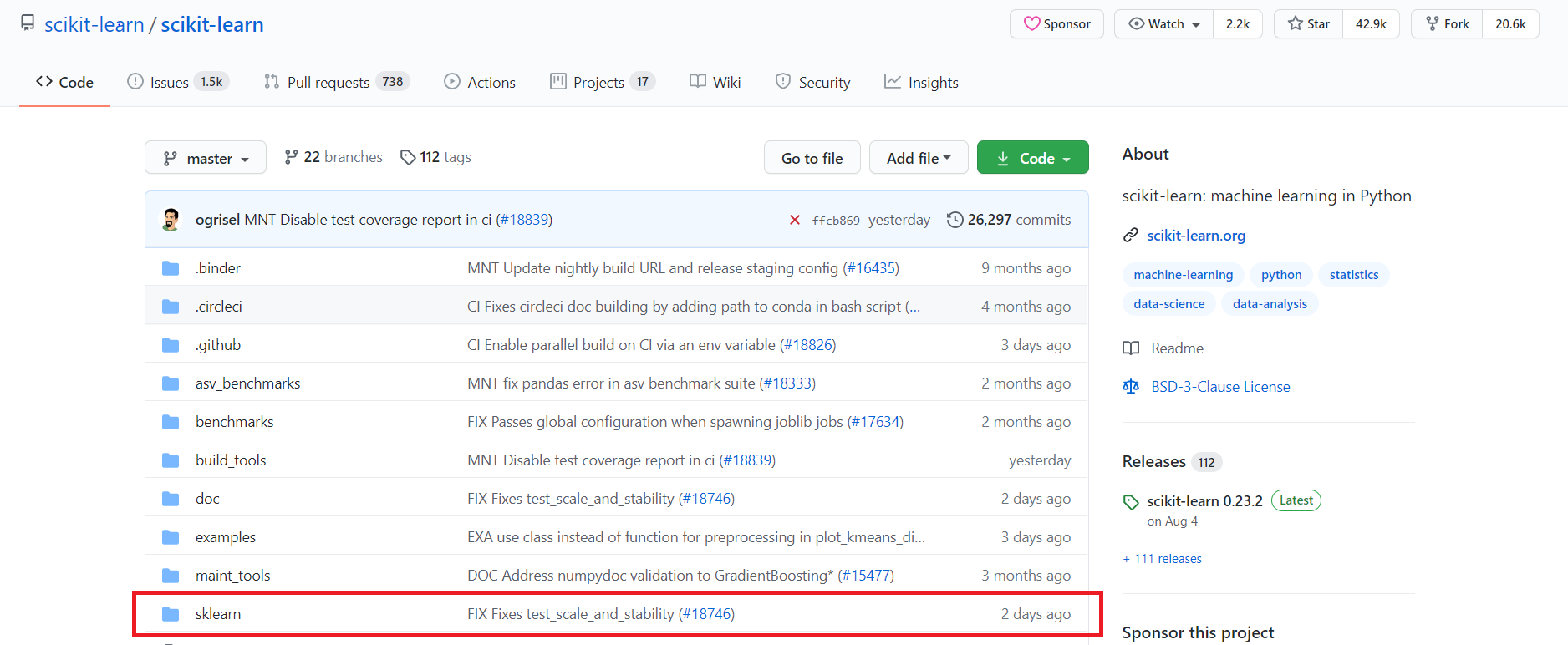Open the Wiki tab

click(715, 82)
